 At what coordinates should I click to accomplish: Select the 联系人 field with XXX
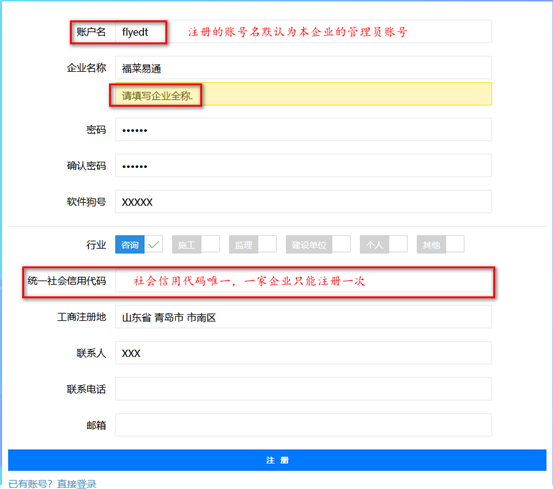pos(303,353)
